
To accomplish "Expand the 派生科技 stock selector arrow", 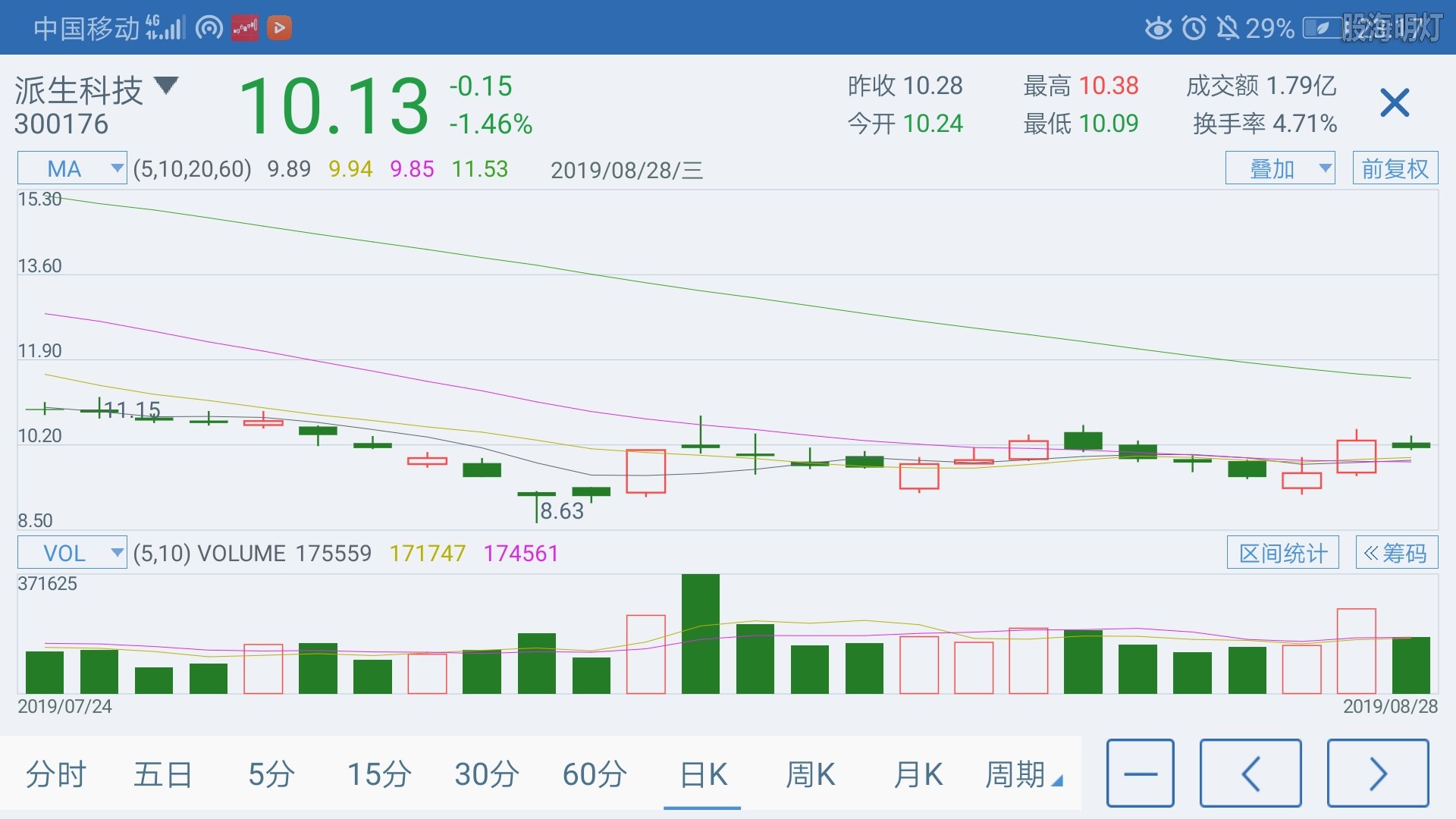I will pos(166,85).
